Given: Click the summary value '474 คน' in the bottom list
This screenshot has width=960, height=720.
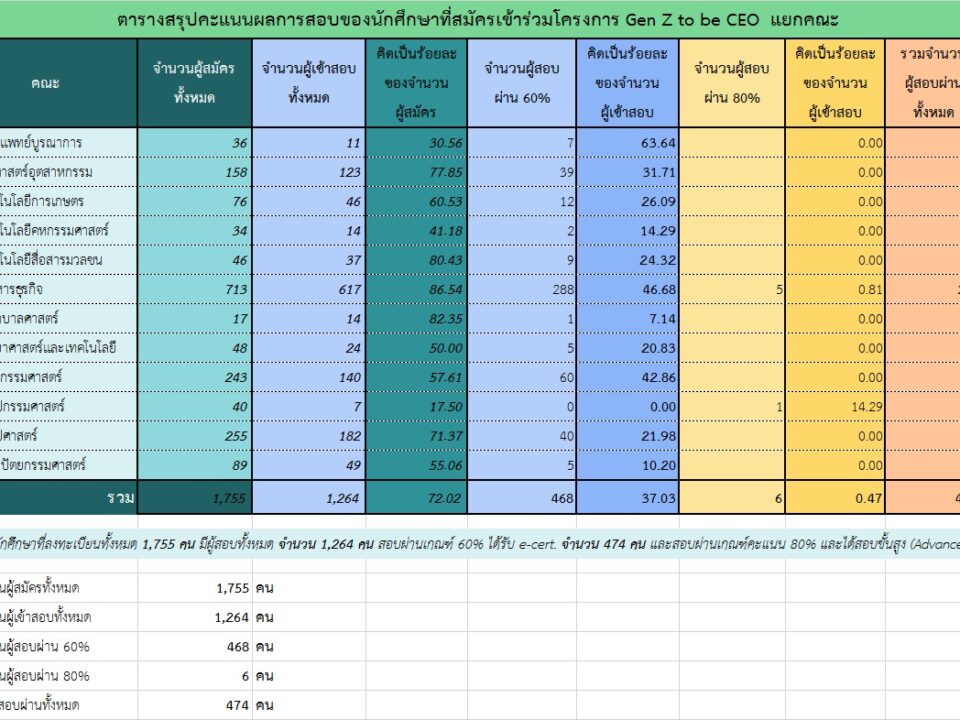Looking at the screenshot, I should 250,705.
